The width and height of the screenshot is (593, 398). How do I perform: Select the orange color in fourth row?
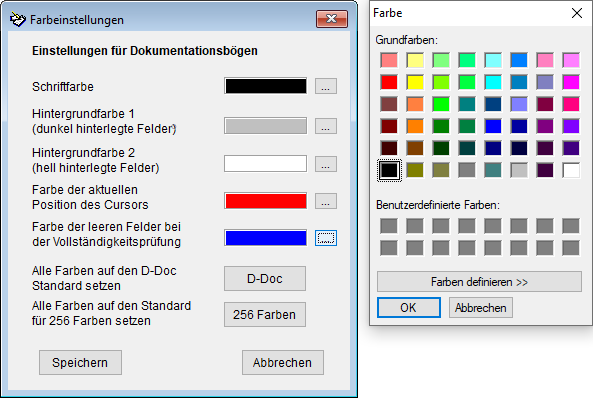point(415,126)
